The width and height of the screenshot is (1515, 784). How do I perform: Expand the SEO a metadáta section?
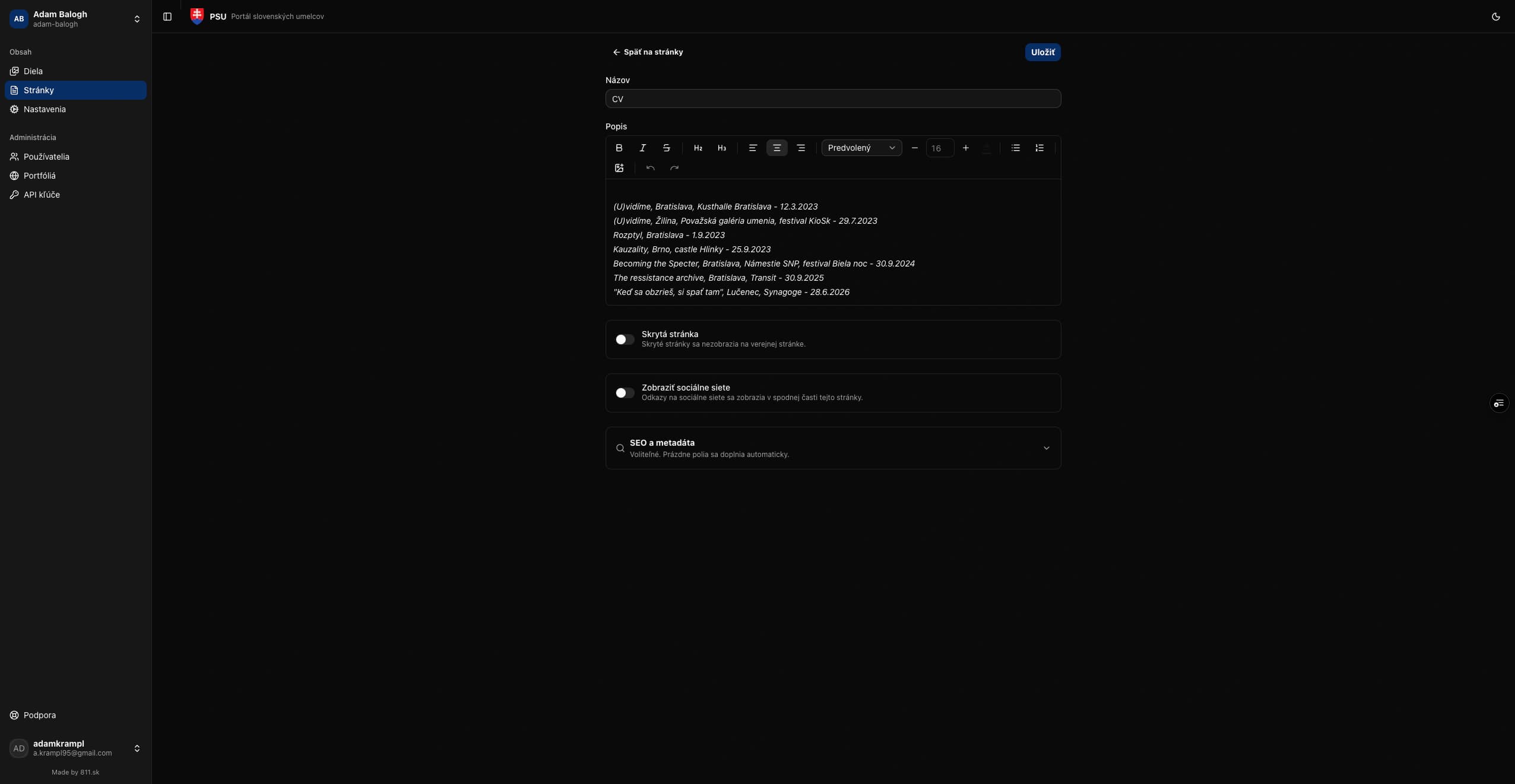pos(833,448)
